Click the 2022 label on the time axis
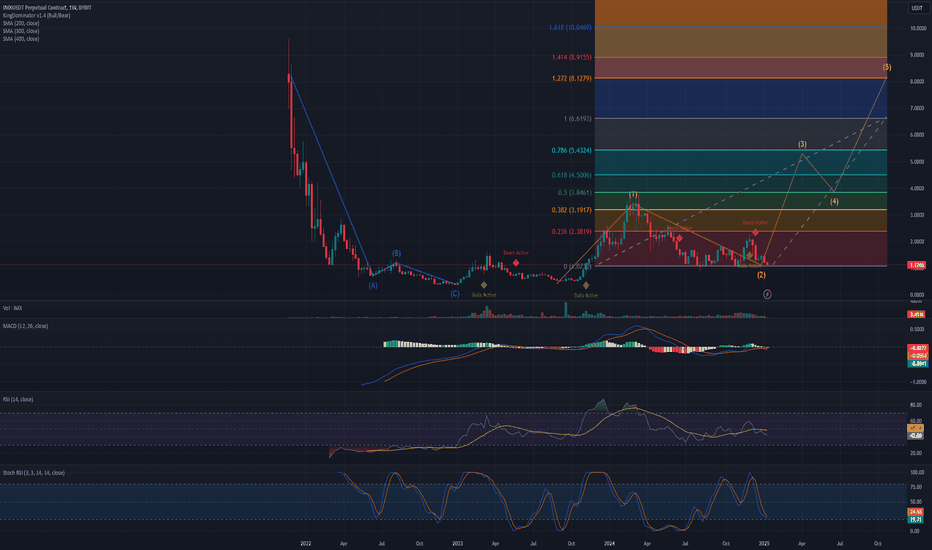 306,543
